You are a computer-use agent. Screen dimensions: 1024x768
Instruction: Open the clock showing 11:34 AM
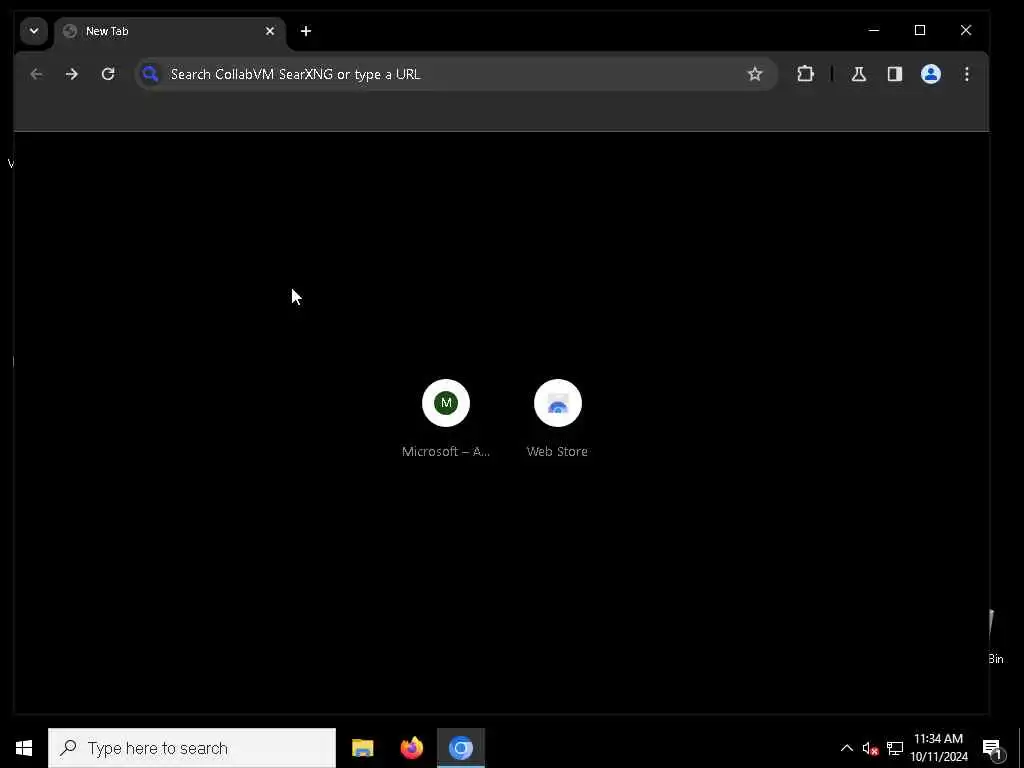[938, 748]
